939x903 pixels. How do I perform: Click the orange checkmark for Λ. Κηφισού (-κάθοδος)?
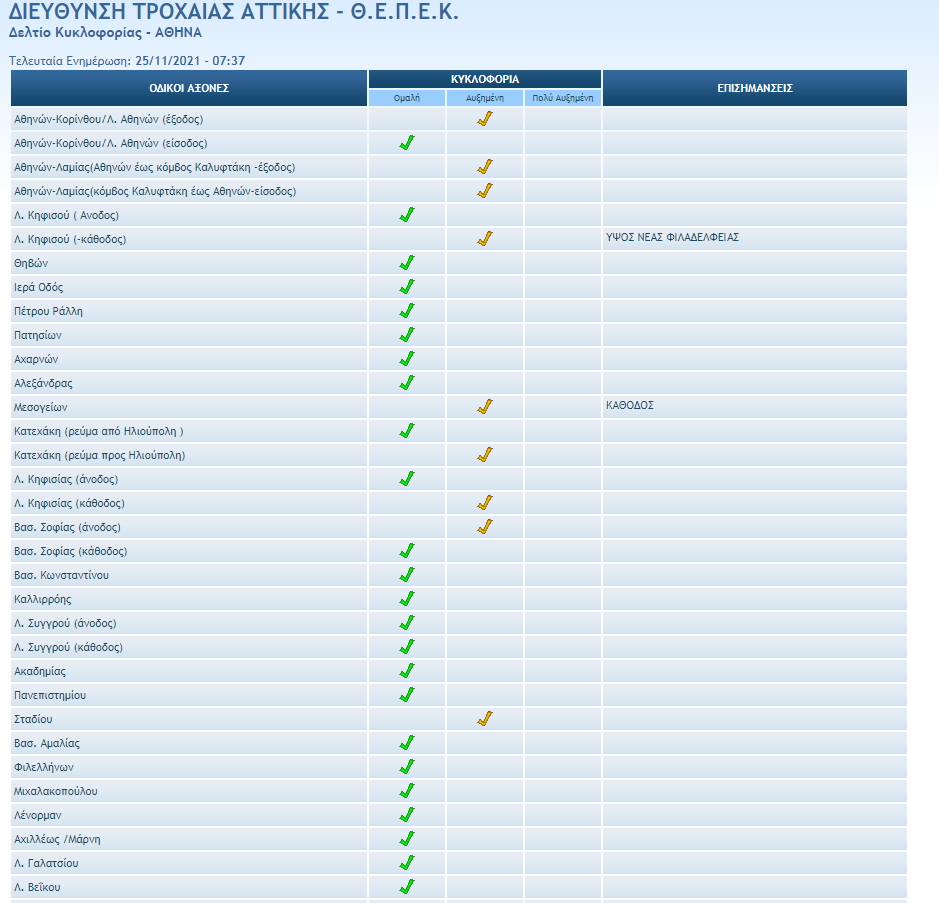pyautogui.click(x=485, y=239)
